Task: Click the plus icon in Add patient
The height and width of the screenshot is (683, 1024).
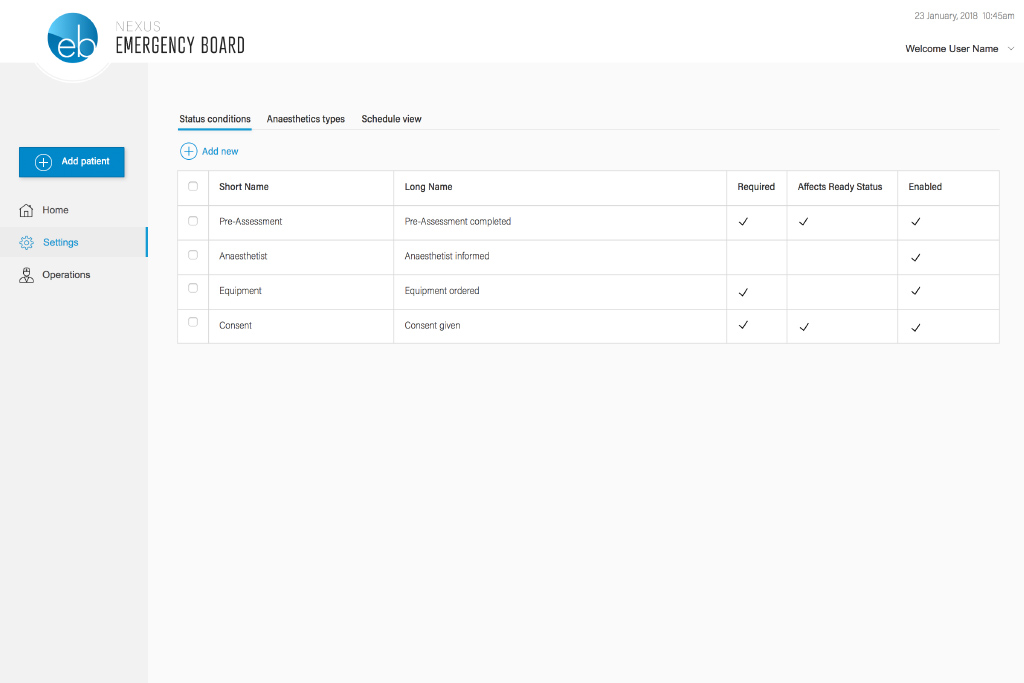Action: click(43, 162)
